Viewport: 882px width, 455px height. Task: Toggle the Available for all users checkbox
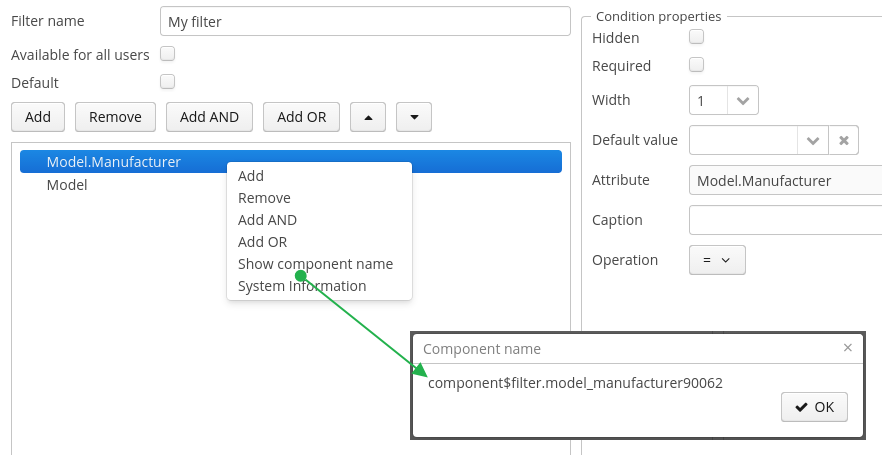click(168, 54)
